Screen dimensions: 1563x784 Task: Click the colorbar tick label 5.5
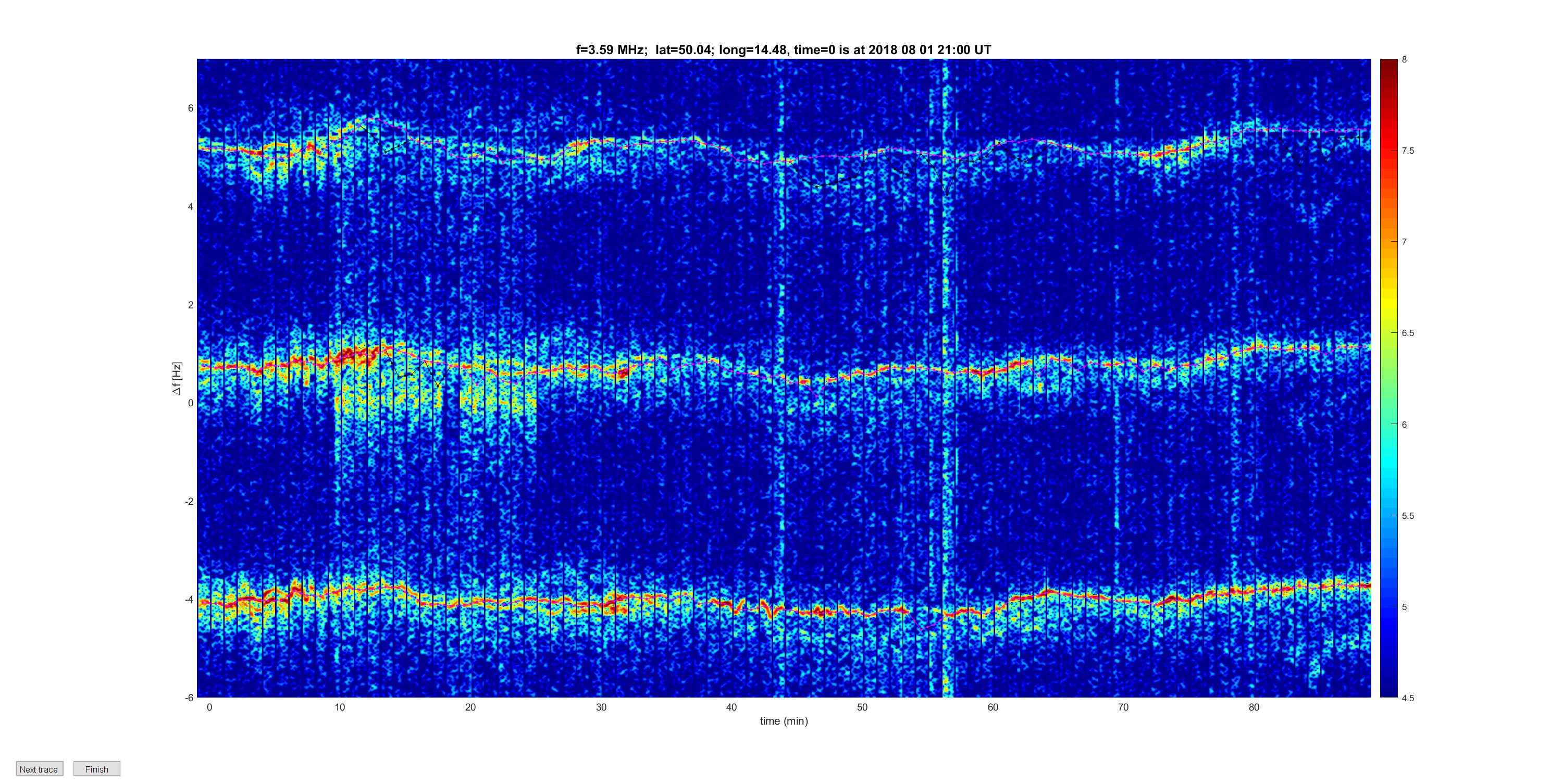point(1408,516)
